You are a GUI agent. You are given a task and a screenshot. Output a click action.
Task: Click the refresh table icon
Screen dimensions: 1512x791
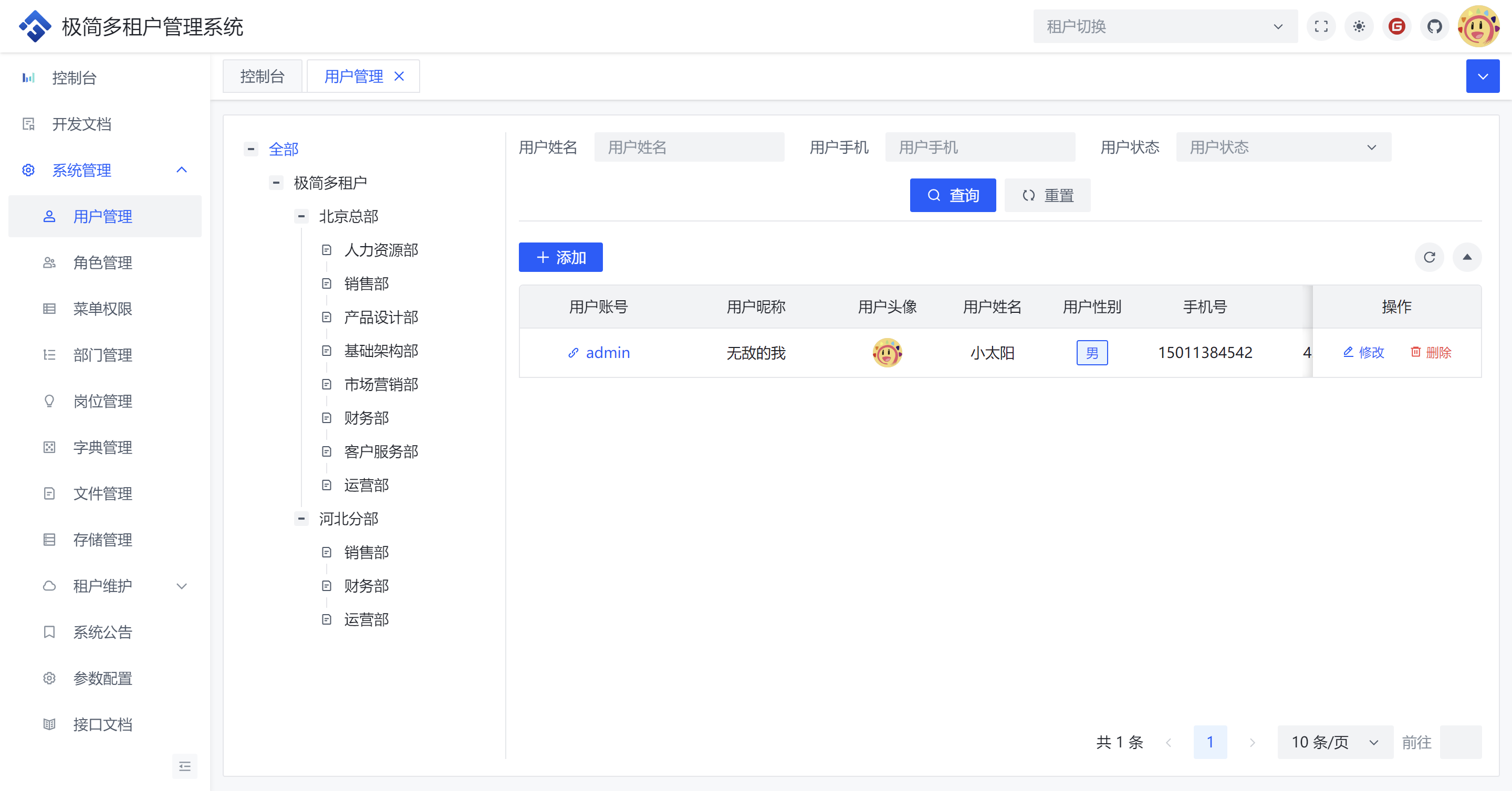(x=1429, y=257)
